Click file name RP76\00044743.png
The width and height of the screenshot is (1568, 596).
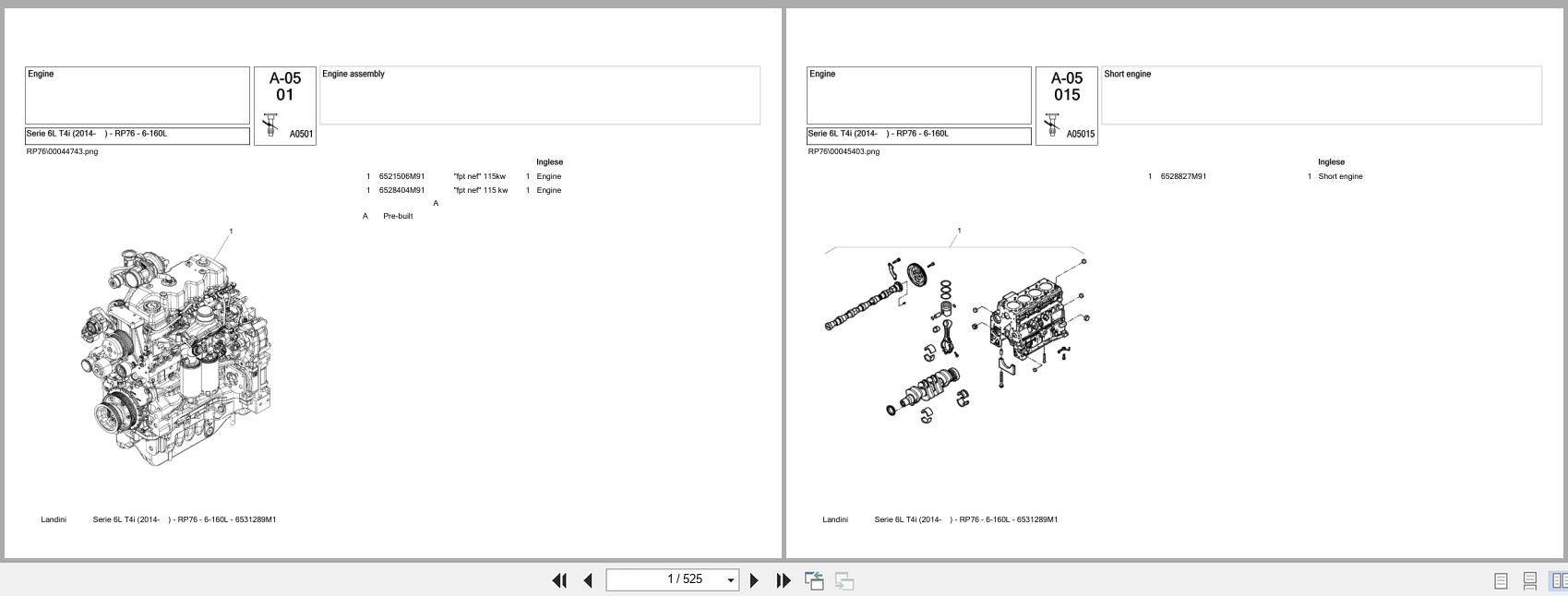click(x=62, y=151)
